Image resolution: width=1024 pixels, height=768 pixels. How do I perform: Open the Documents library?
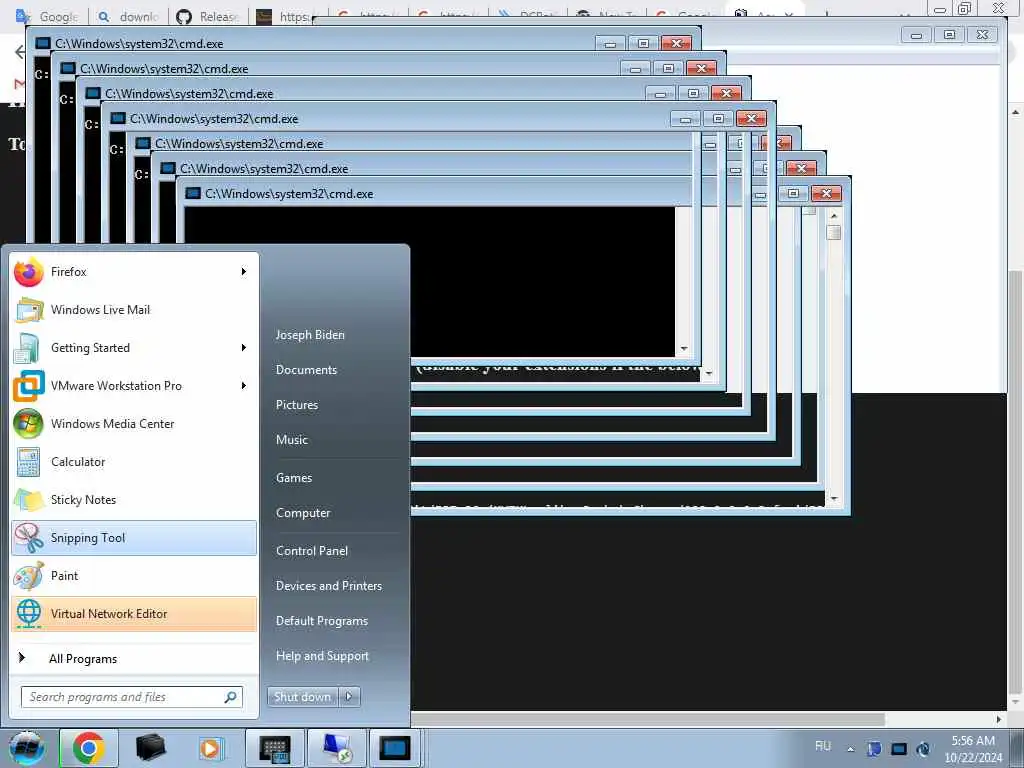click(x=306, y=370)
